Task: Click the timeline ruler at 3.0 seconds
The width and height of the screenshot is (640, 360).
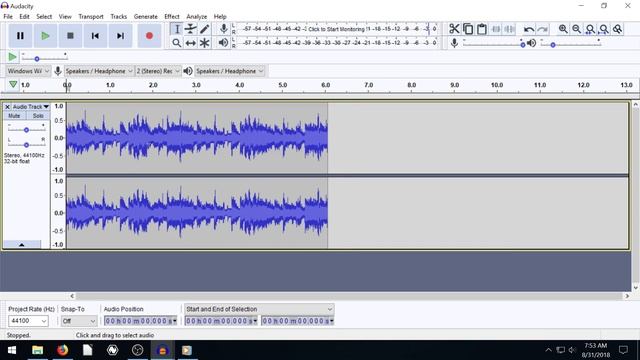Action: coord(196,85)
